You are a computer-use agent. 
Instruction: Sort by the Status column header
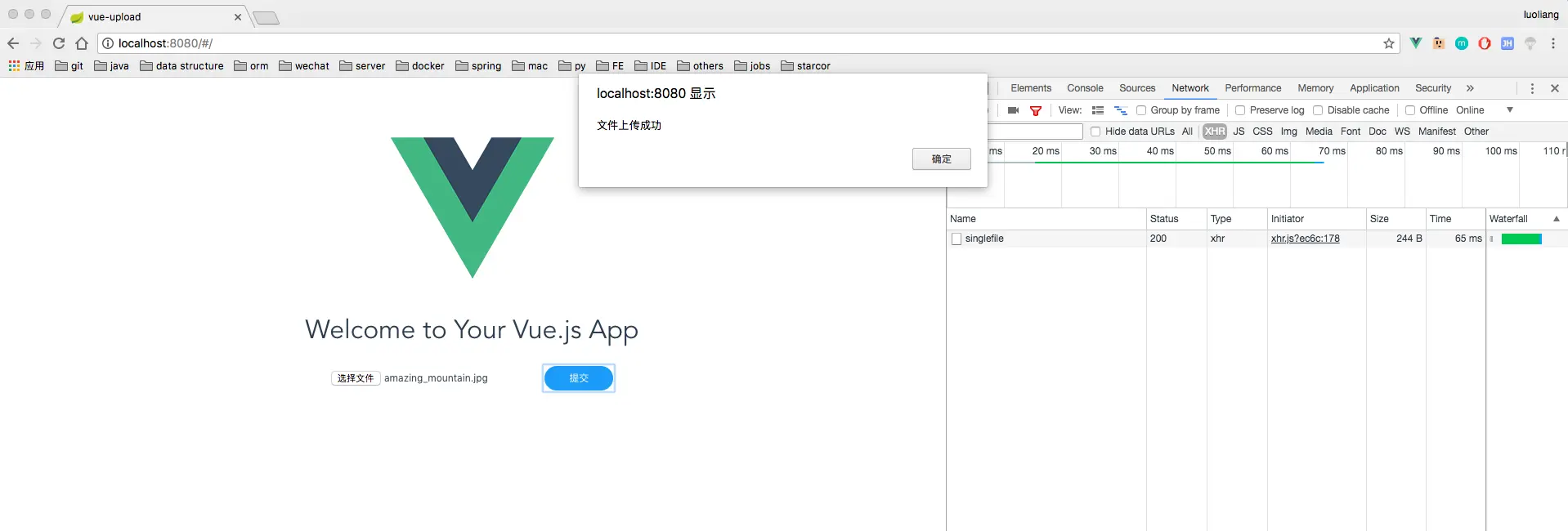click(1176, 219)
